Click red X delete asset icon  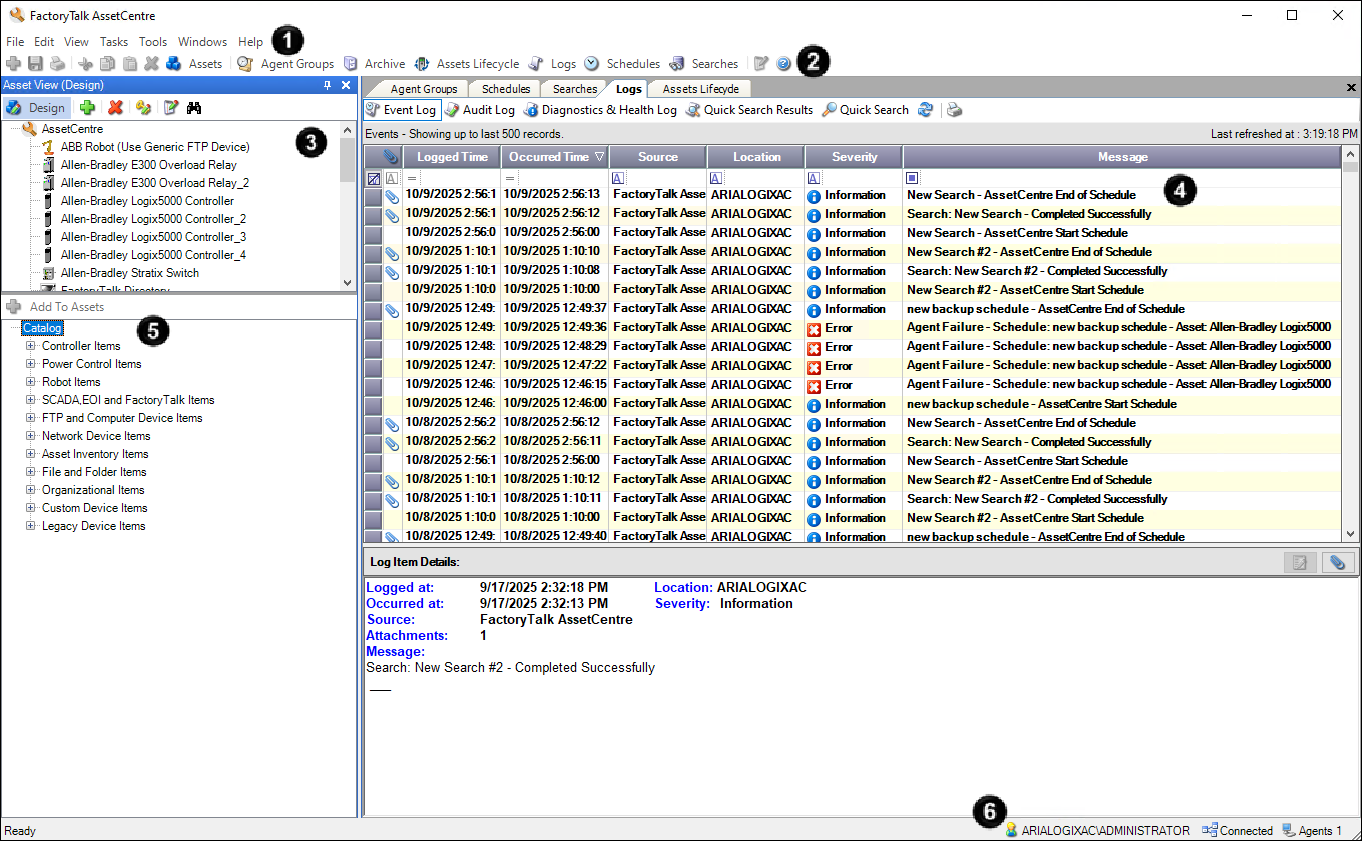[x=116, y=108]
